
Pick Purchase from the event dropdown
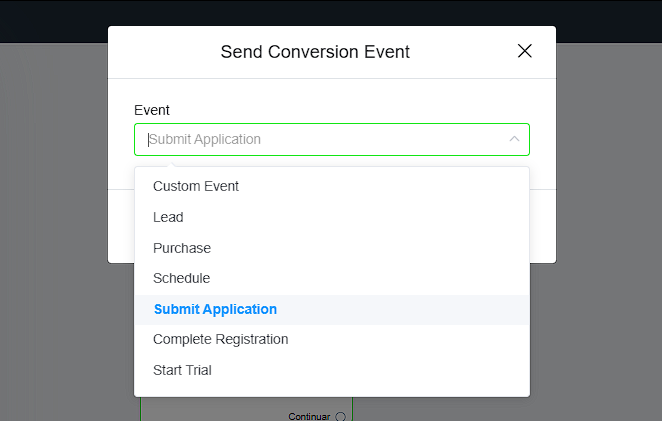pyautogui.click(x=182, y=248)
